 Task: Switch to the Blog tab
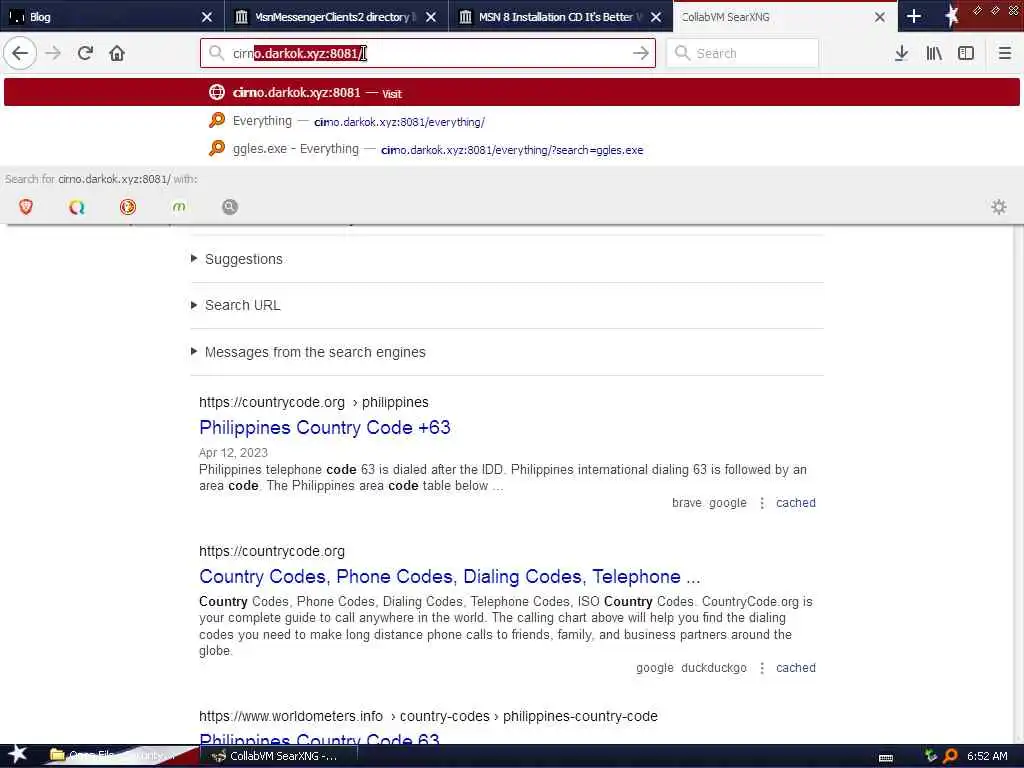coord(112,16)
